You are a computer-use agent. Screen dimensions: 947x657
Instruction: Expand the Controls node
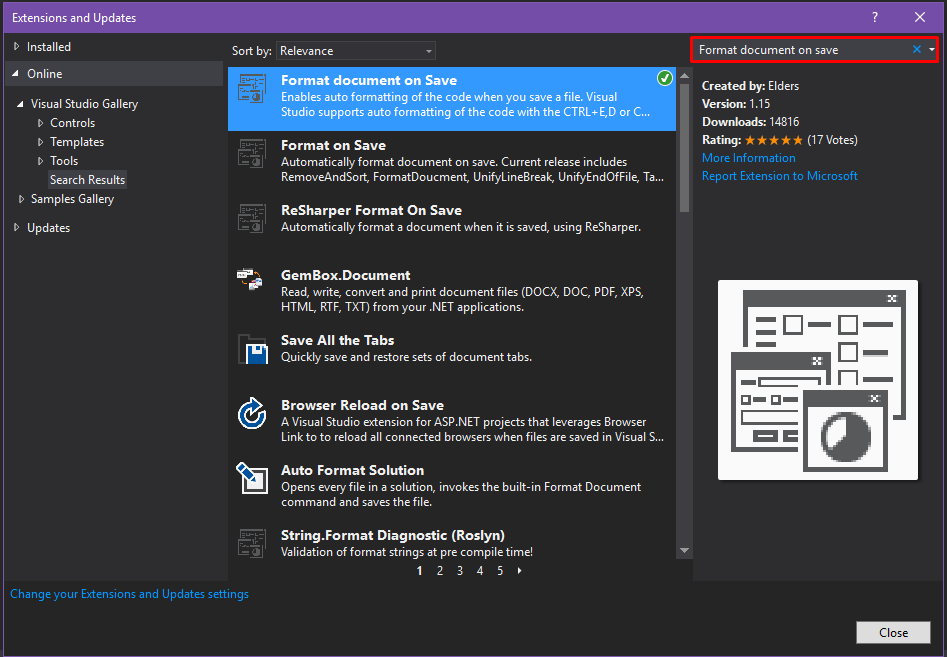(x=40, y=123)
